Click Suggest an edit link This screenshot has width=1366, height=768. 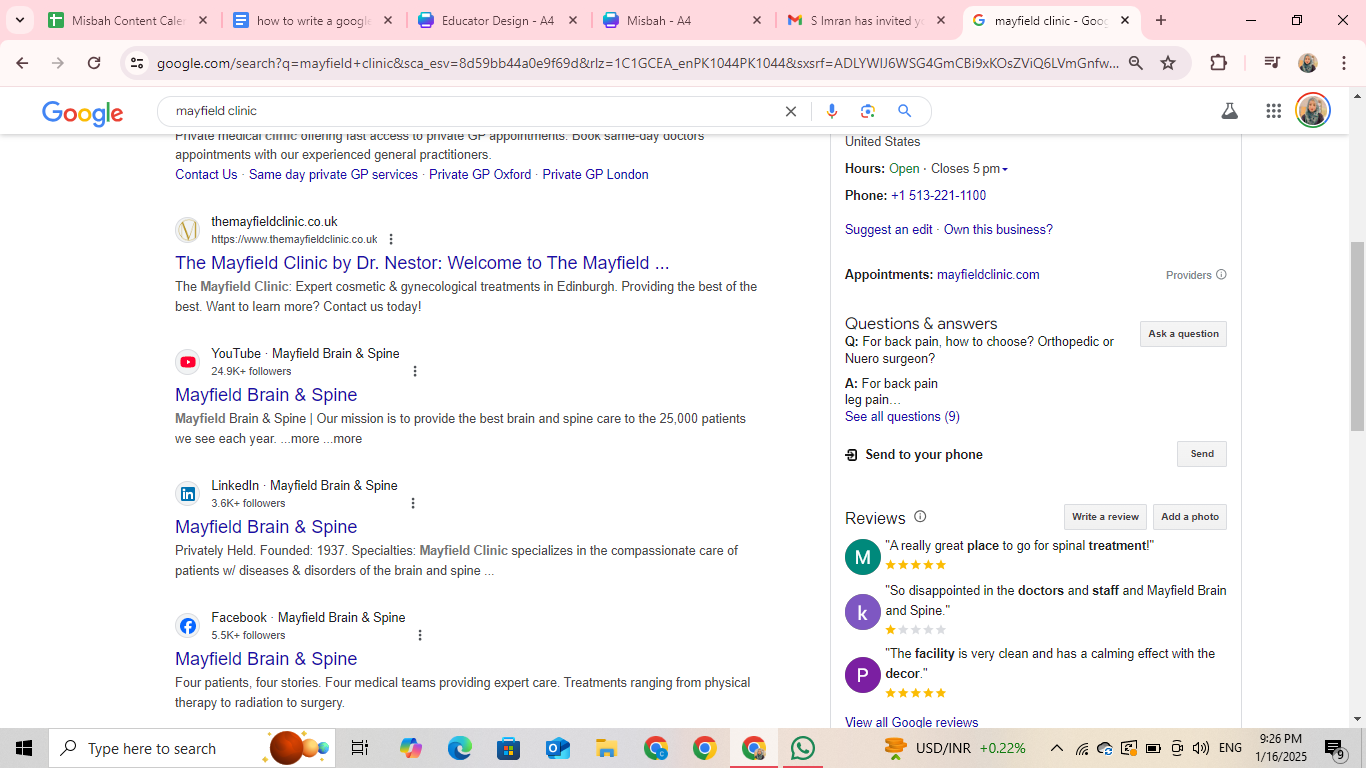click(889, 229)
